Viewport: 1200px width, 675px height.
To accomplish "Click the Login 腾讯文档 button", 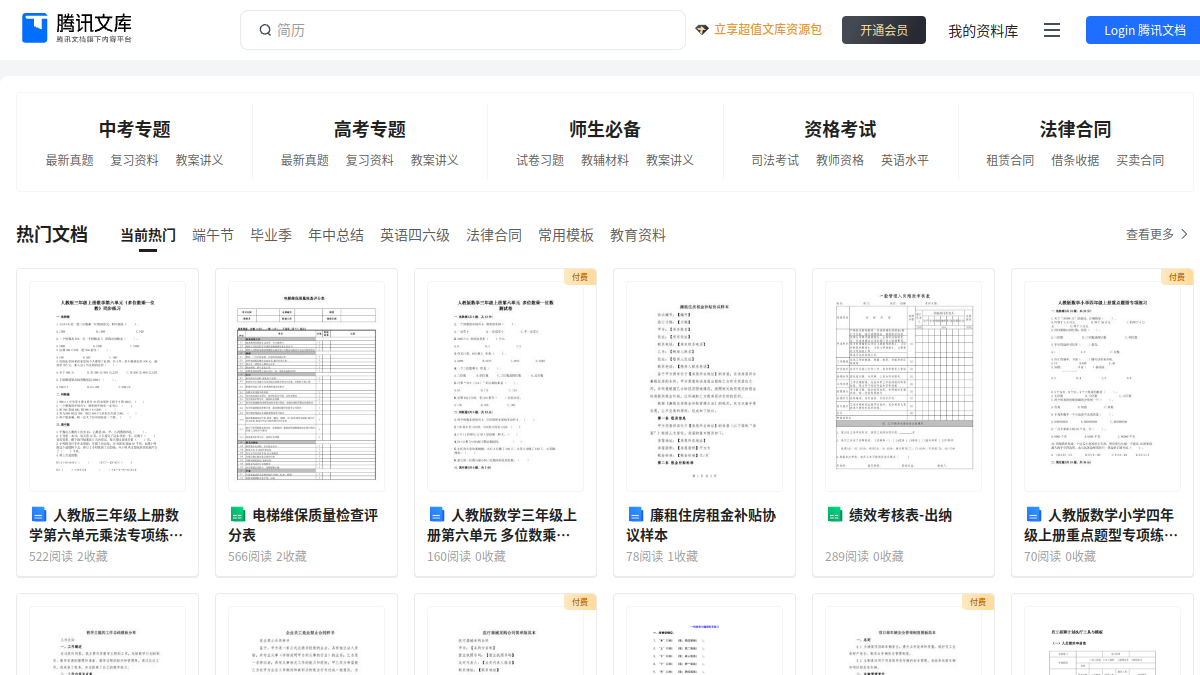I will (x=1143, y=30).
